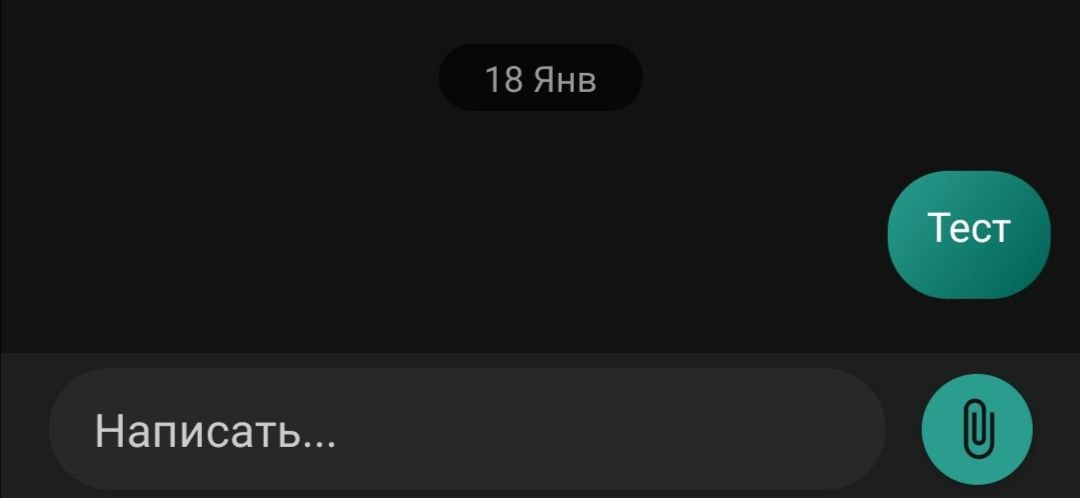Tap the "18 Янв" date chip
Image resolution: width=1080 pixels, height=498 pixels.
click(541, 78)
